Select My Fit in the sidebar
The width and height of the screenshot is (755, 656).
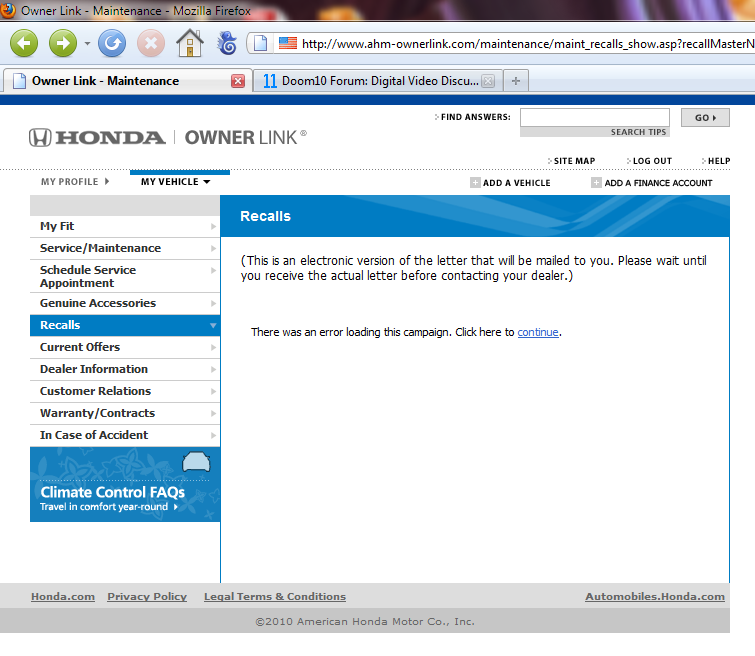point(125,226)
